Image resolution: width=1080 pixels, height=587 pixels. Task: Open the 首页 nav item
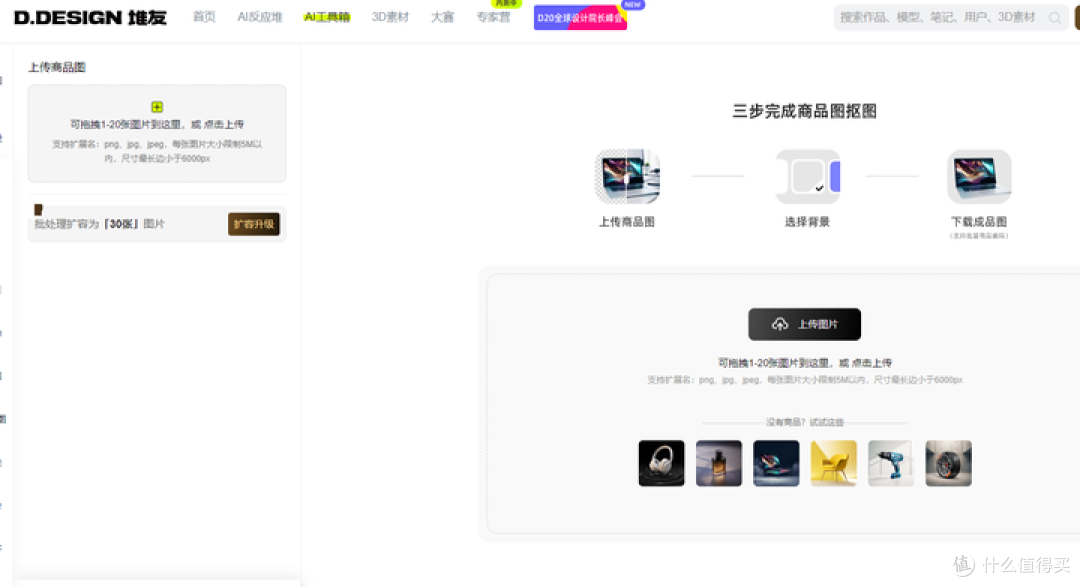click(x=204, y=17)
